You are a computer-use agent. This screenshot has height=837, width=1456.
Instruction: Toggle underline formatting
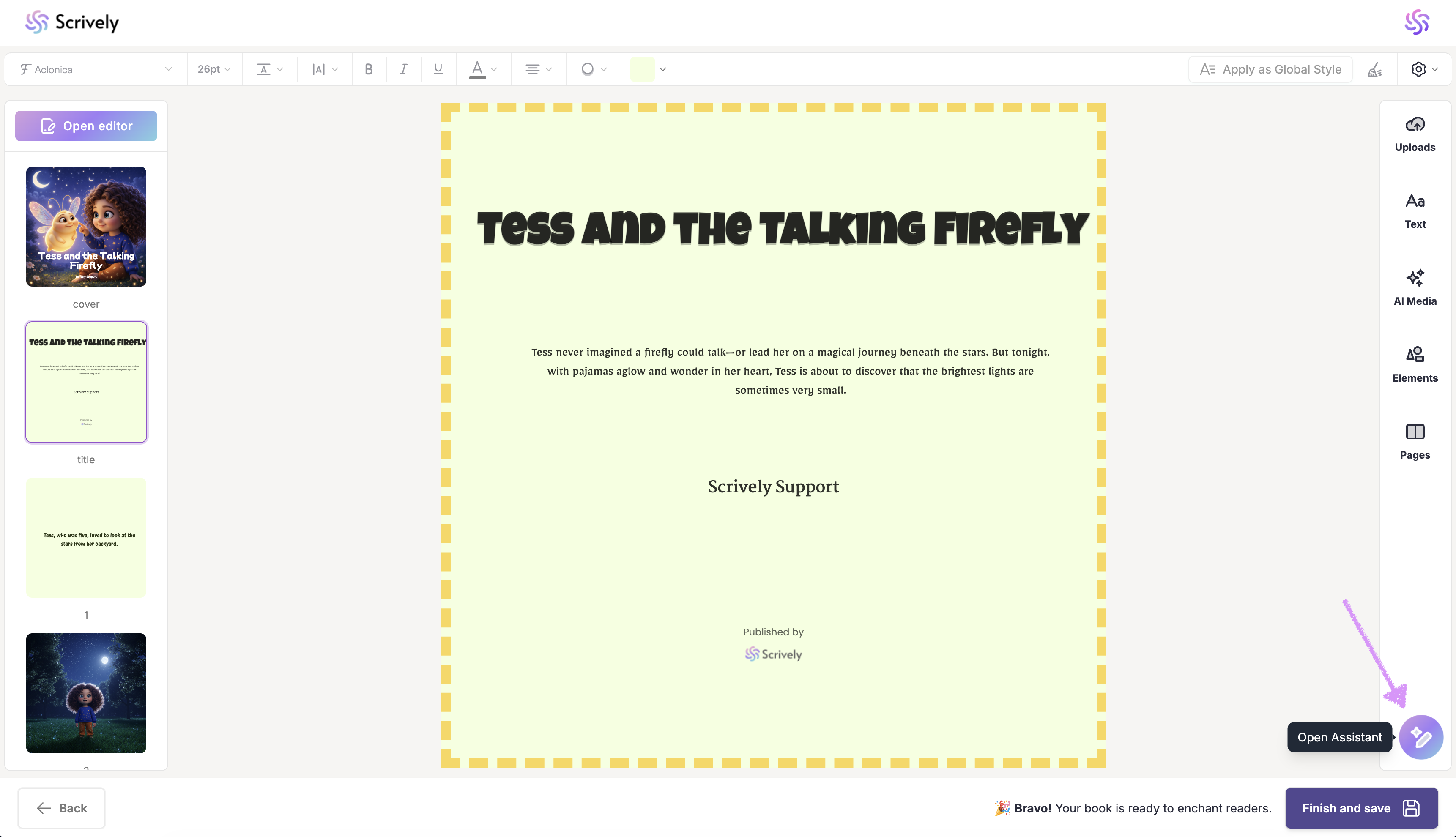(438, 70)
